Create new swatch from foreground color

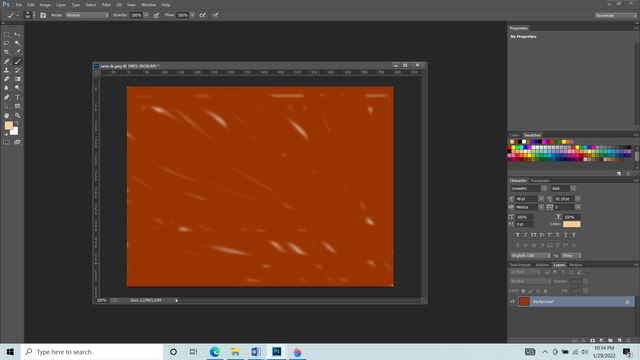point(619,173)
